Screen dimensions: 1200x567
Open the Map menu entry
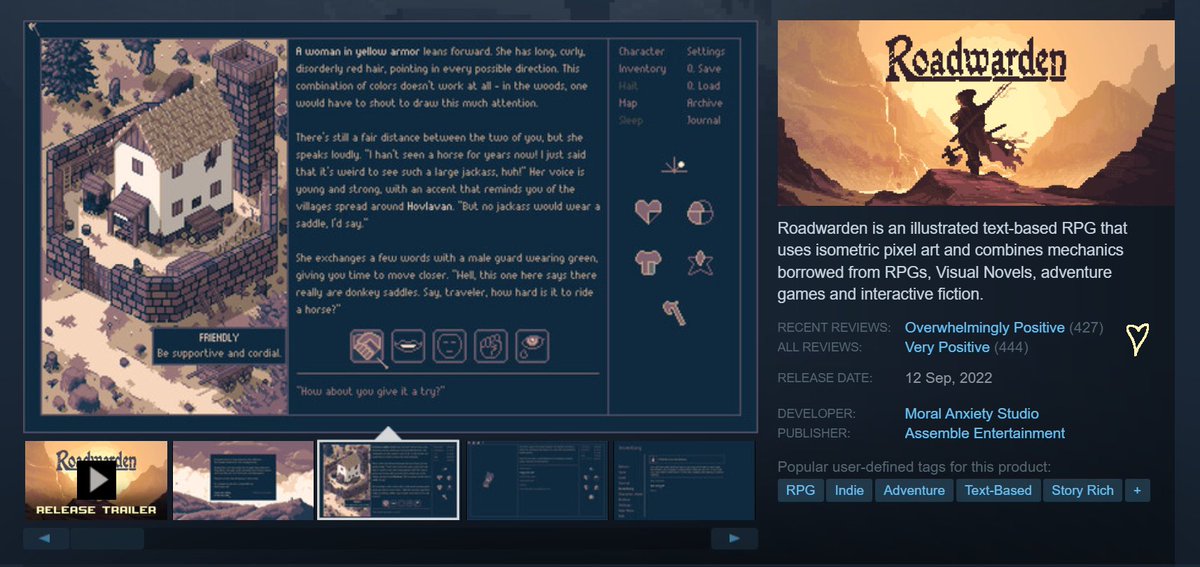click(x=628, y=103)
